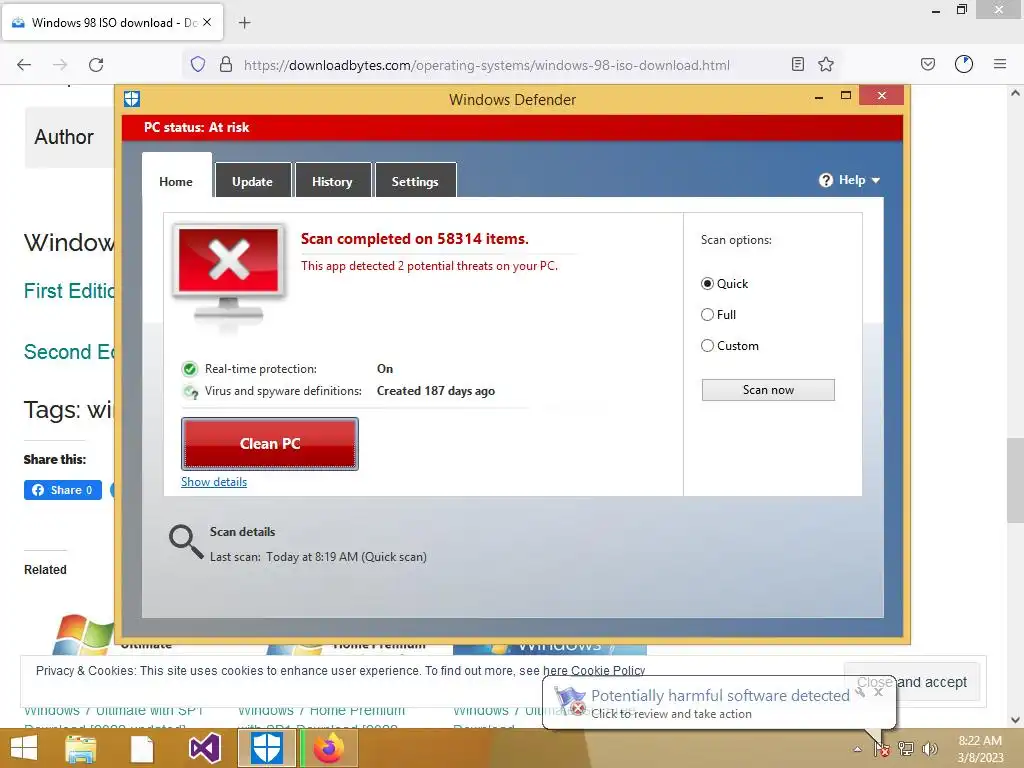The width and height of the screenshot is (1024, 768).
Task: Click the Scan now button
Action: point(768,390)
